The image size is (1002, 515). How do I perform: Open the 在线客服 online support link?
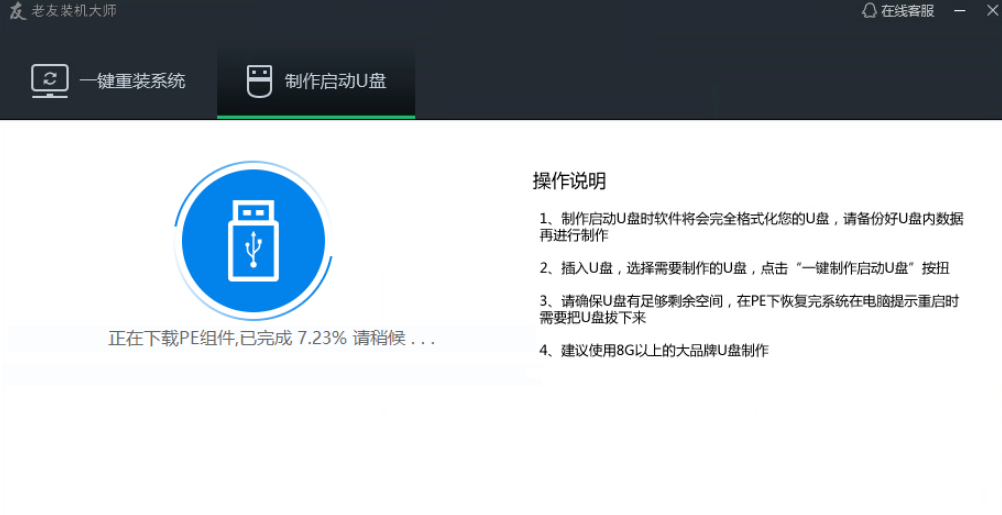pos(907,11)
